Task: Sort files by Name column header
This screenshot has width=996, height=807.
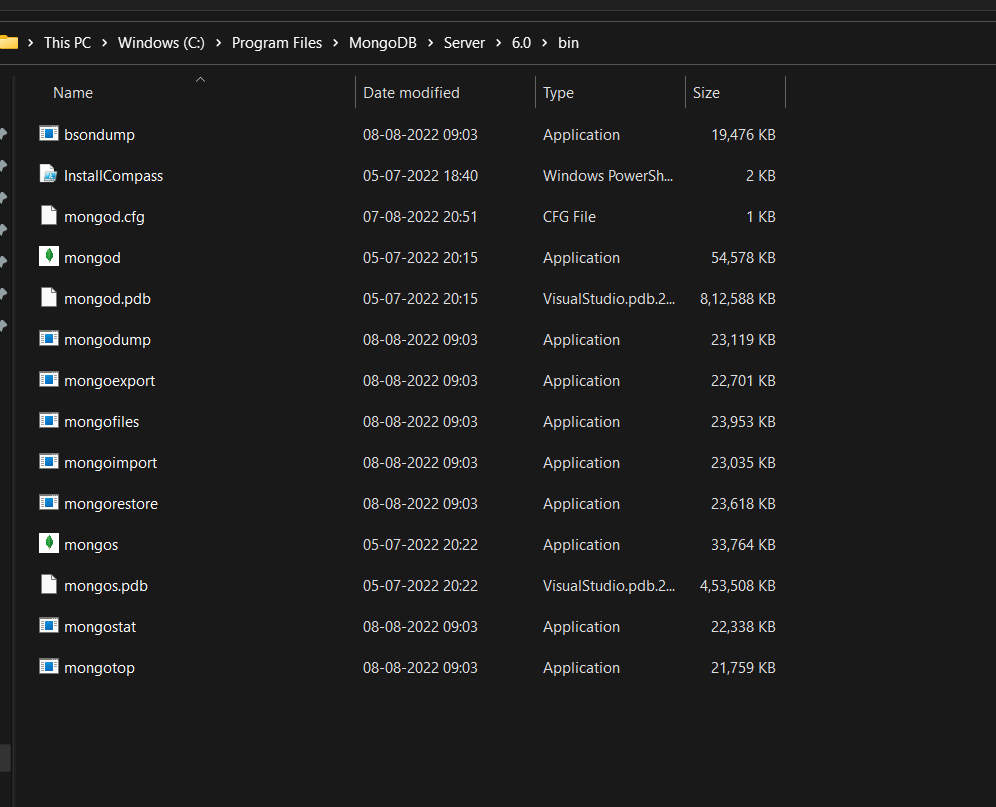Action: point(73,93)
